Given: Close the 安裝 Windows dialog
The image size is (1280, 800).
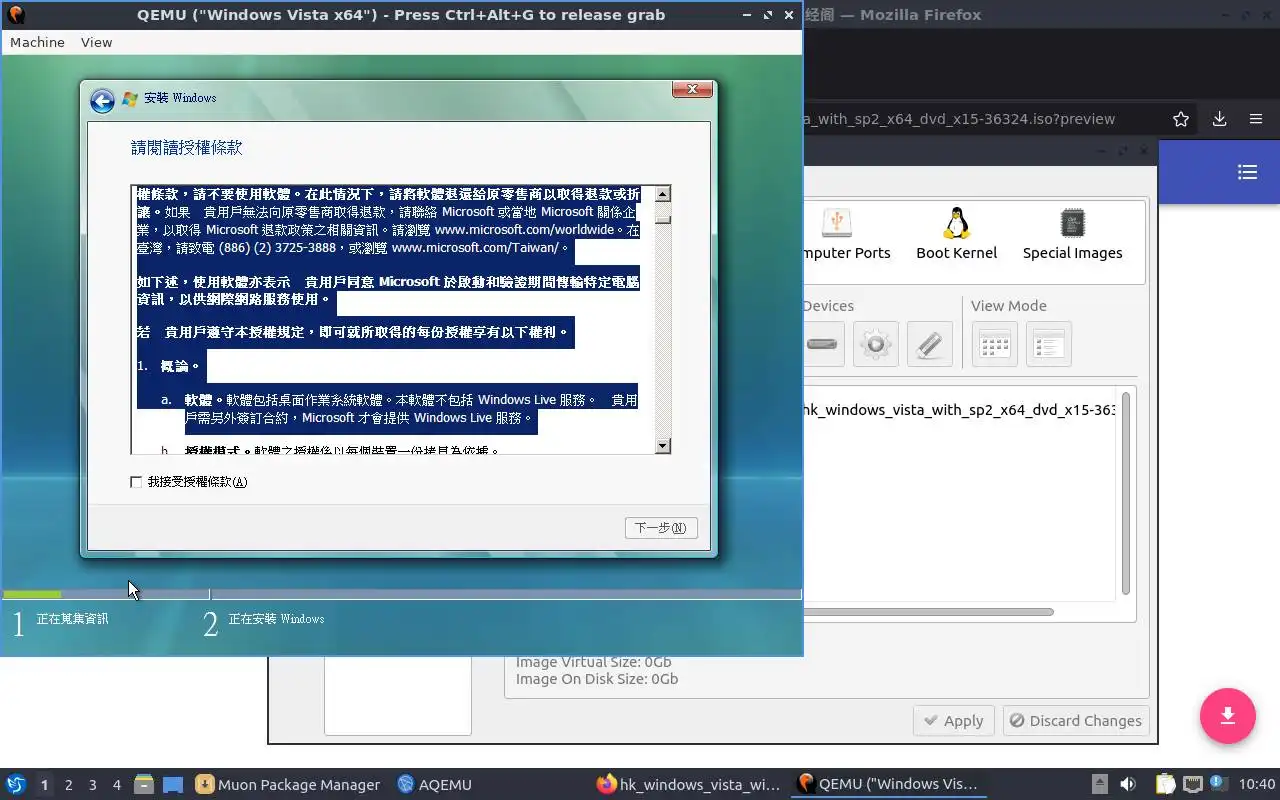Looking at the screenshot, I should pos(692,89).
